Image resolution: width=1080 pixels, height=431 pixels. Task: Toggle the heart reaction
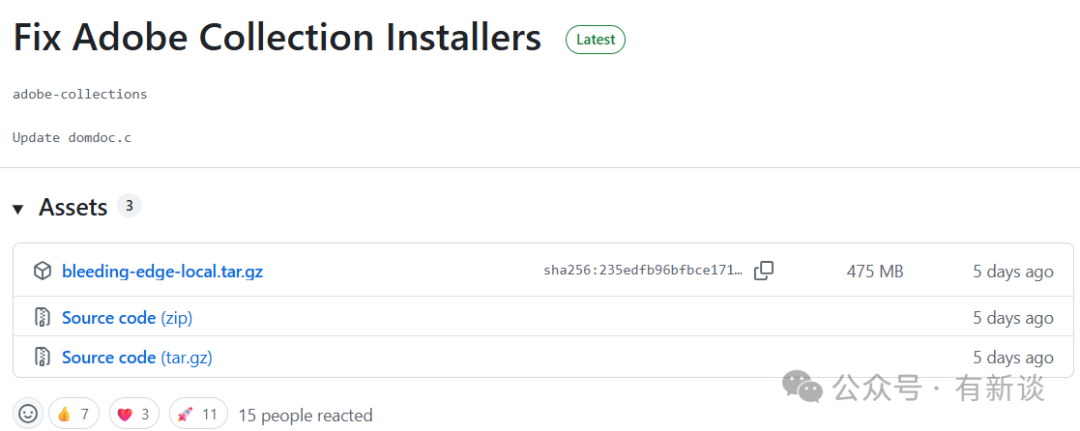point(133,414)
